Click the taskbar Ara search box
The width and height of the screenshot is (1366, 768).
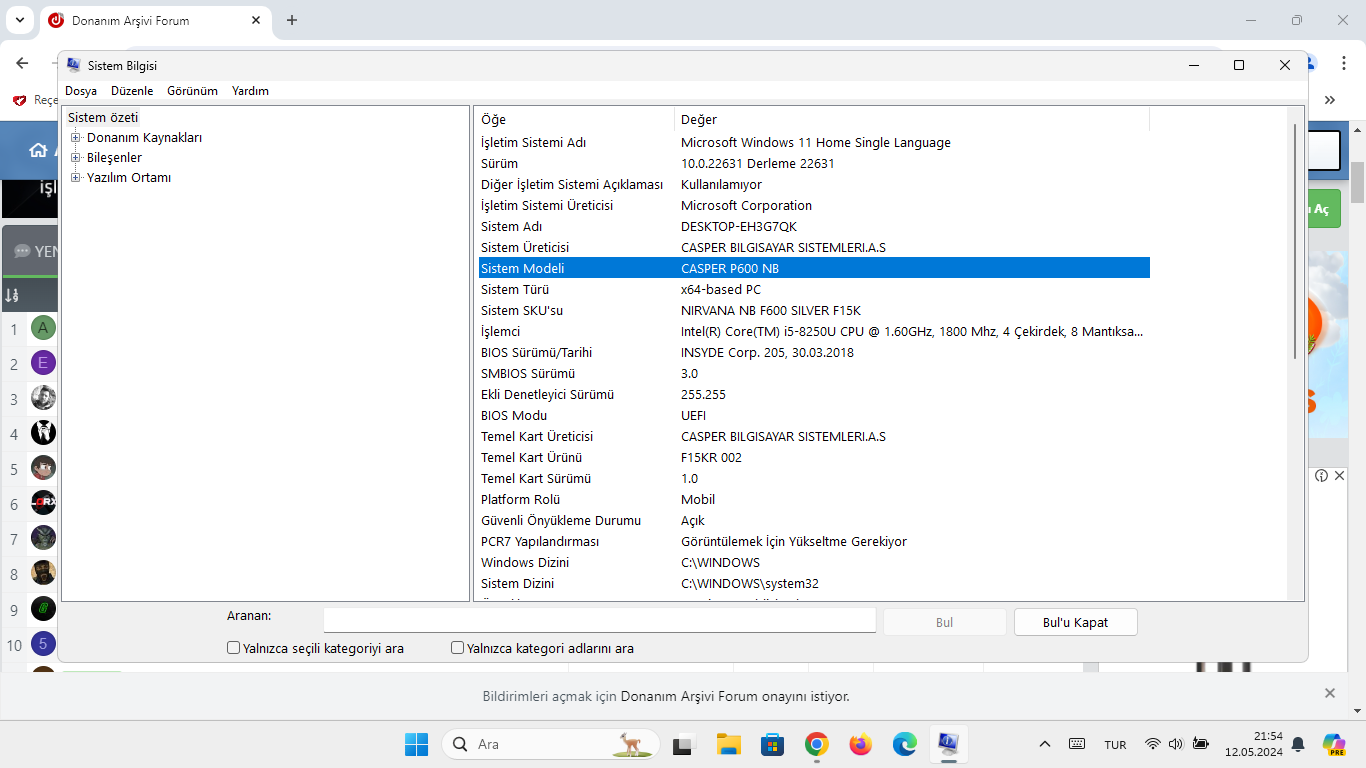pyautogui.click(x=551, y=744)
